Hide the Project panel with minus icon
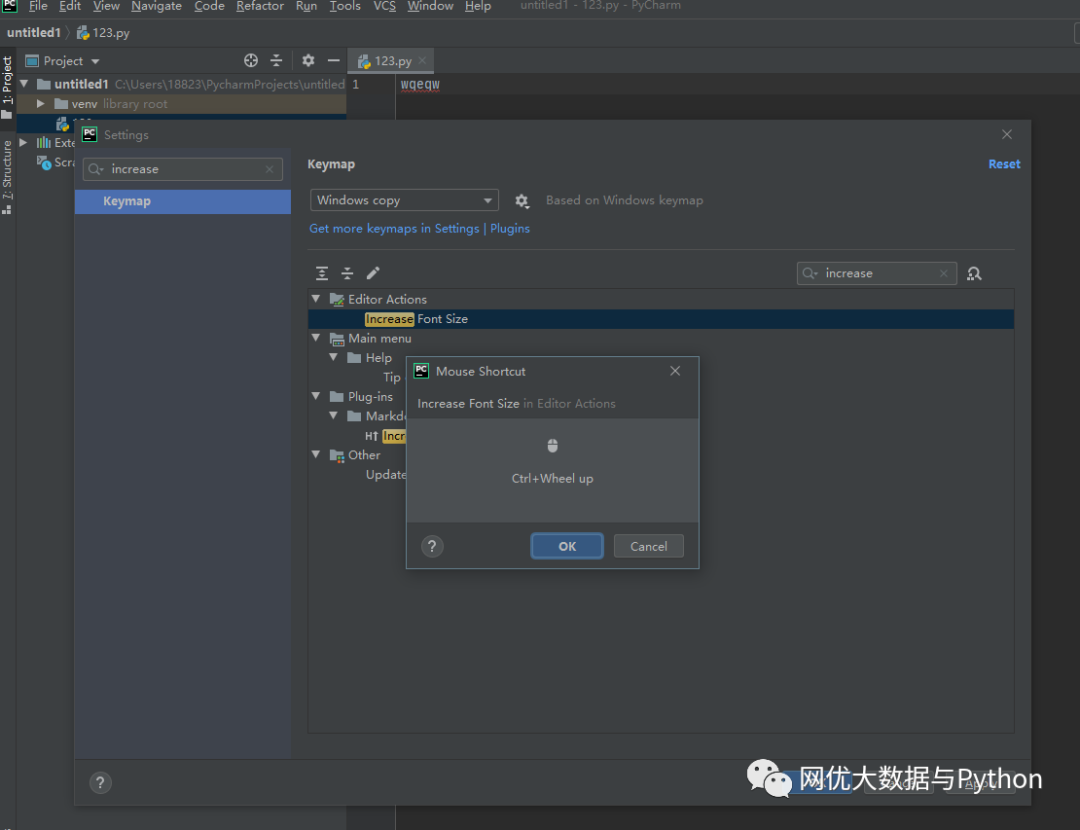 click(333, 61)
